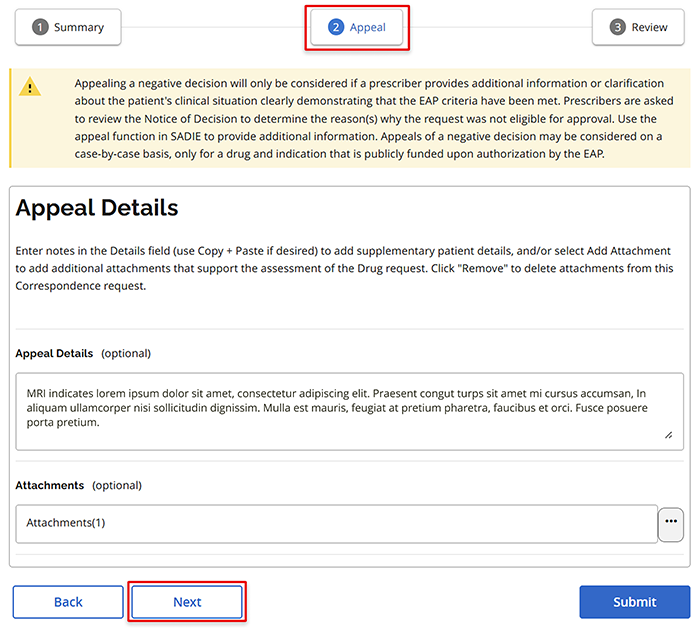Go to the Summary step

pyautogui.click(x=68, y=27)
